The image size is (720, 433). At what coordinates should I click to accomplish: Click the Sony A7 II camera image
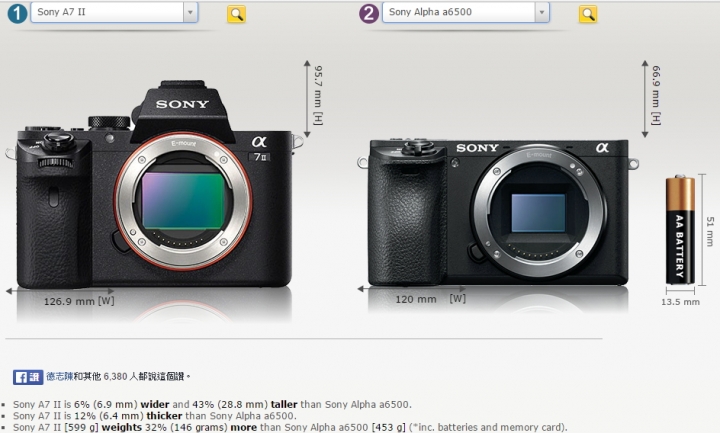click(x=154, y=185)
